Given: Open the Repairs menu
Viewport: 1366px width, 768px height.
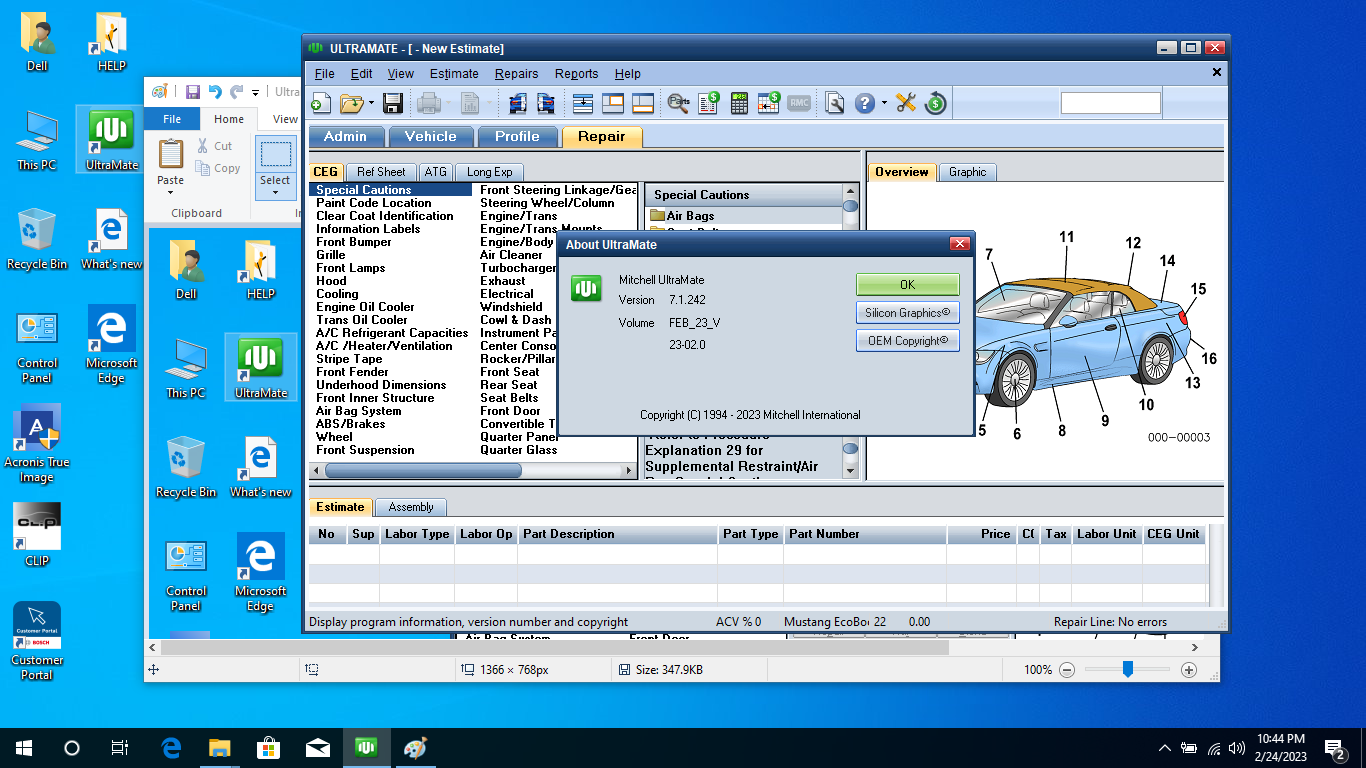Looking at the screenshot, I should [x=516, y=73].
